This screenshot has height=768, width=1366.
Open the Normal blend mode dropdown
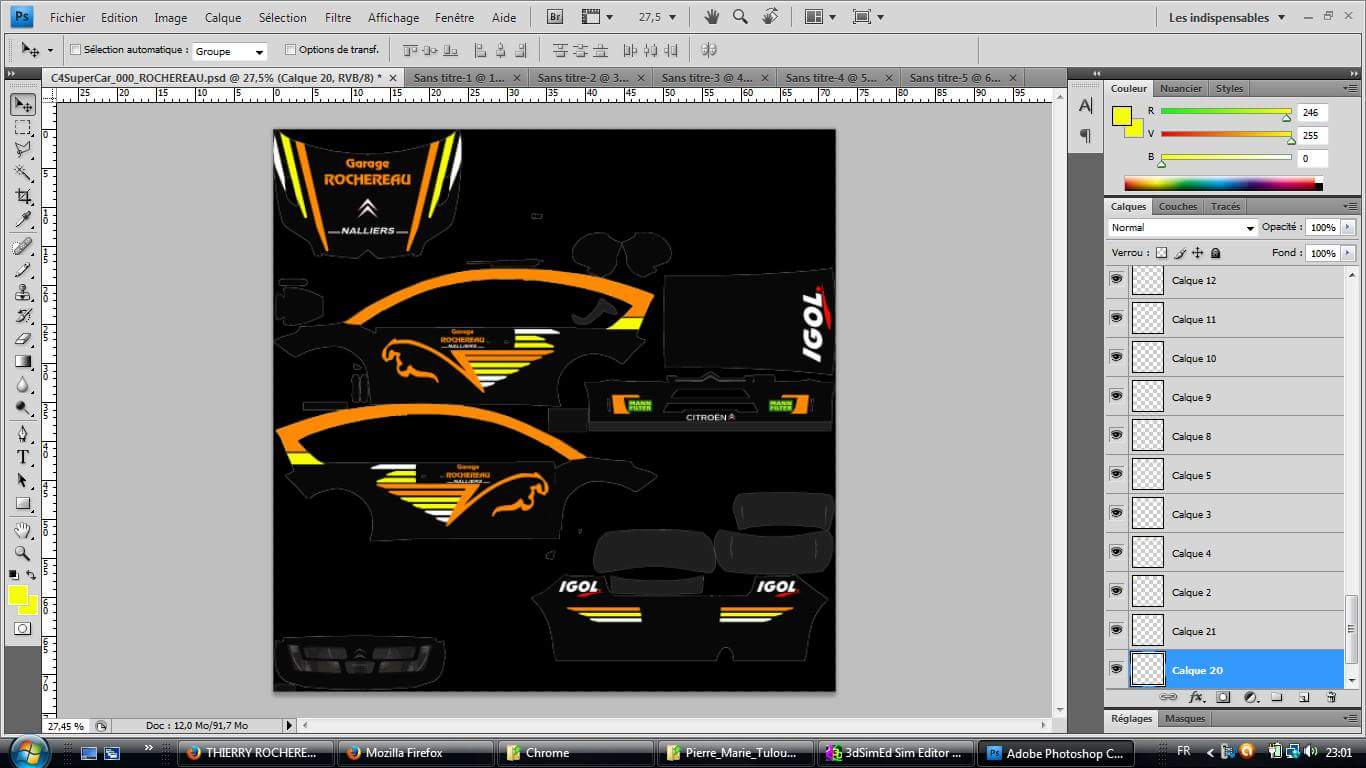(1182, 228)
